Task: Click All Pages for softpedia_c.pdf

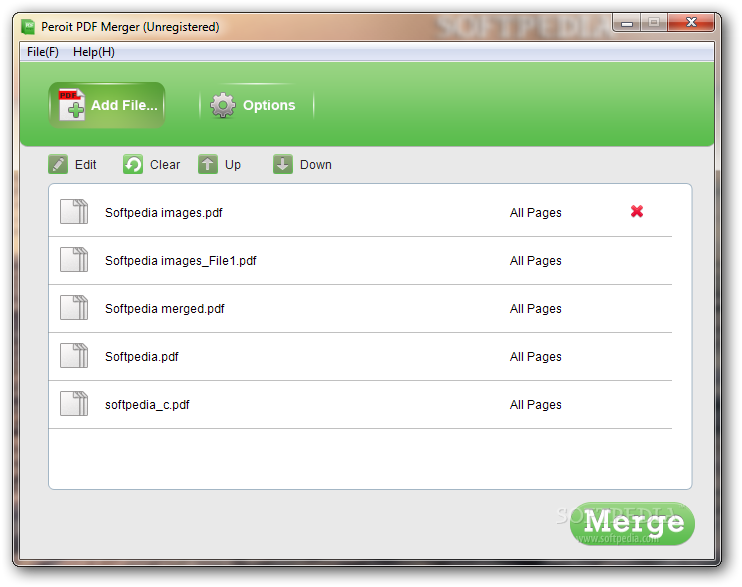Action: tap(536, 405)
